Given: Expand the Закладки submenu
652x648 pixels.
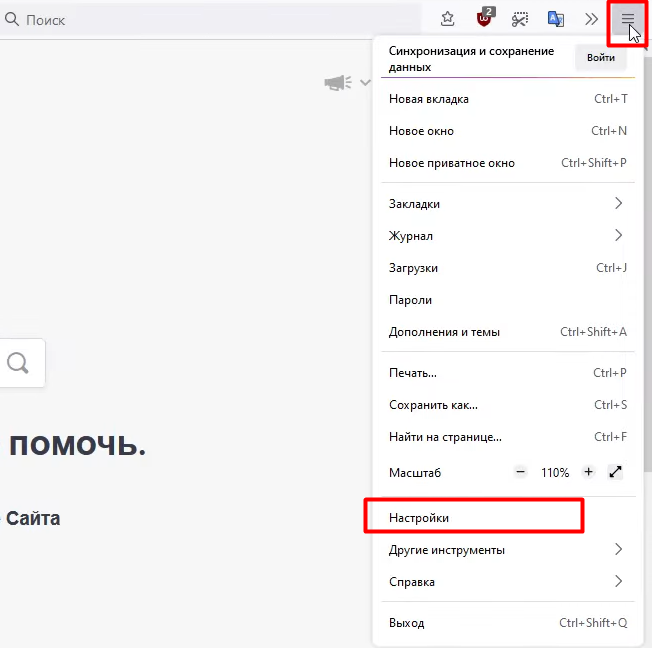Looking at the screenshot, I should tap(508, 204).
